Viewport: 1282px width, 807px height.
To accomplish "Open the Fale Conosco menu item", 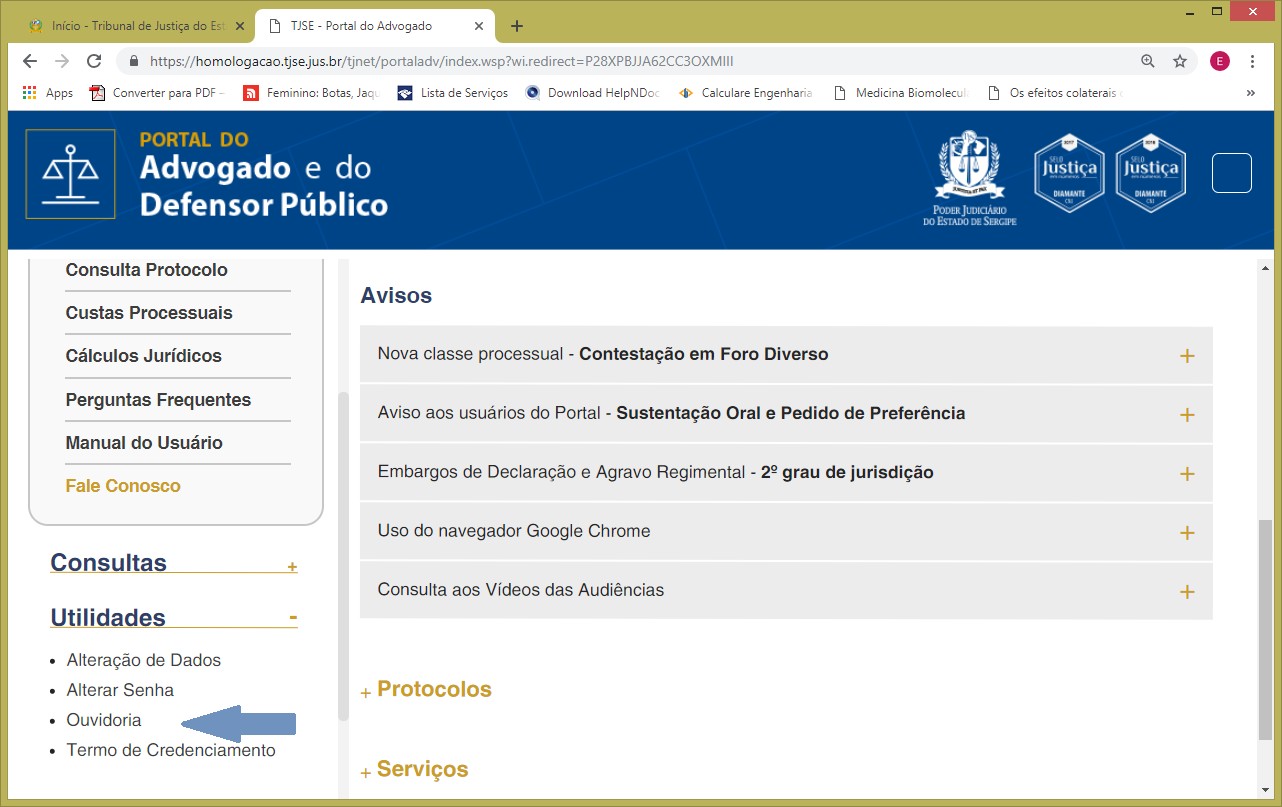I will tap(123, 486).
